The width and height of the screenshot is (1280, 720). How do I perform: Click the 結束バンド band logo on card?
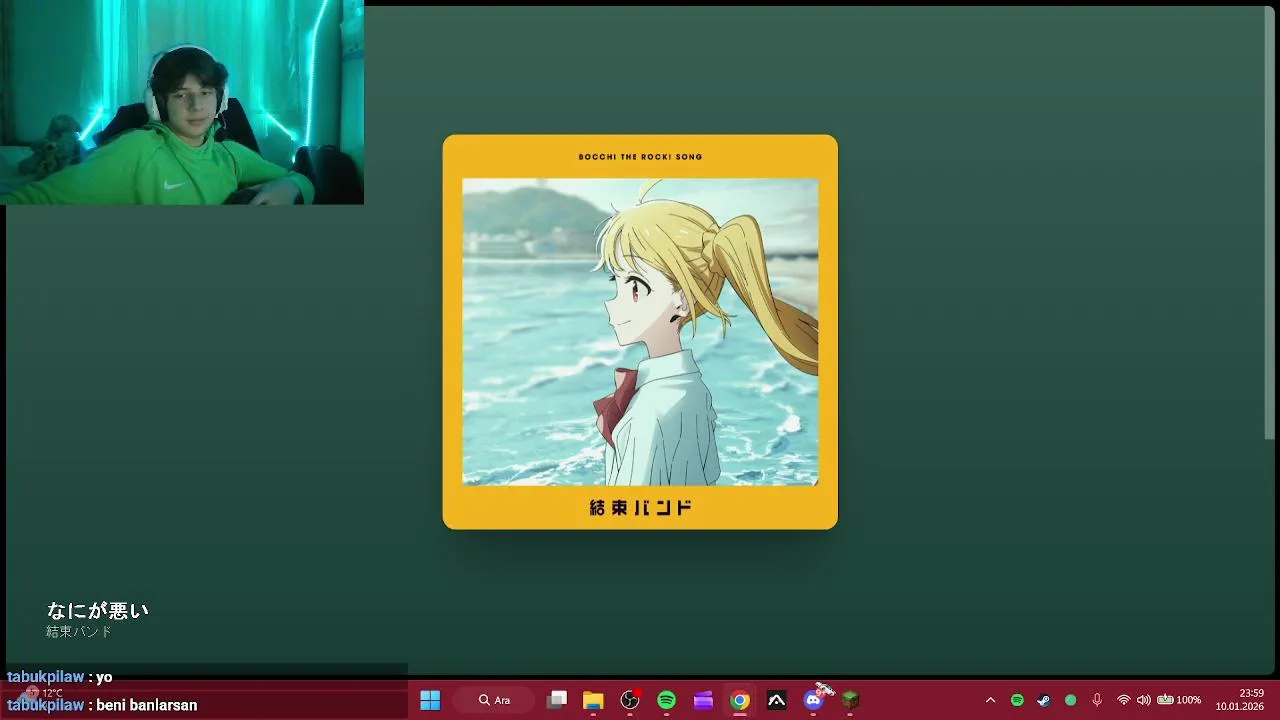coord(640,508)
